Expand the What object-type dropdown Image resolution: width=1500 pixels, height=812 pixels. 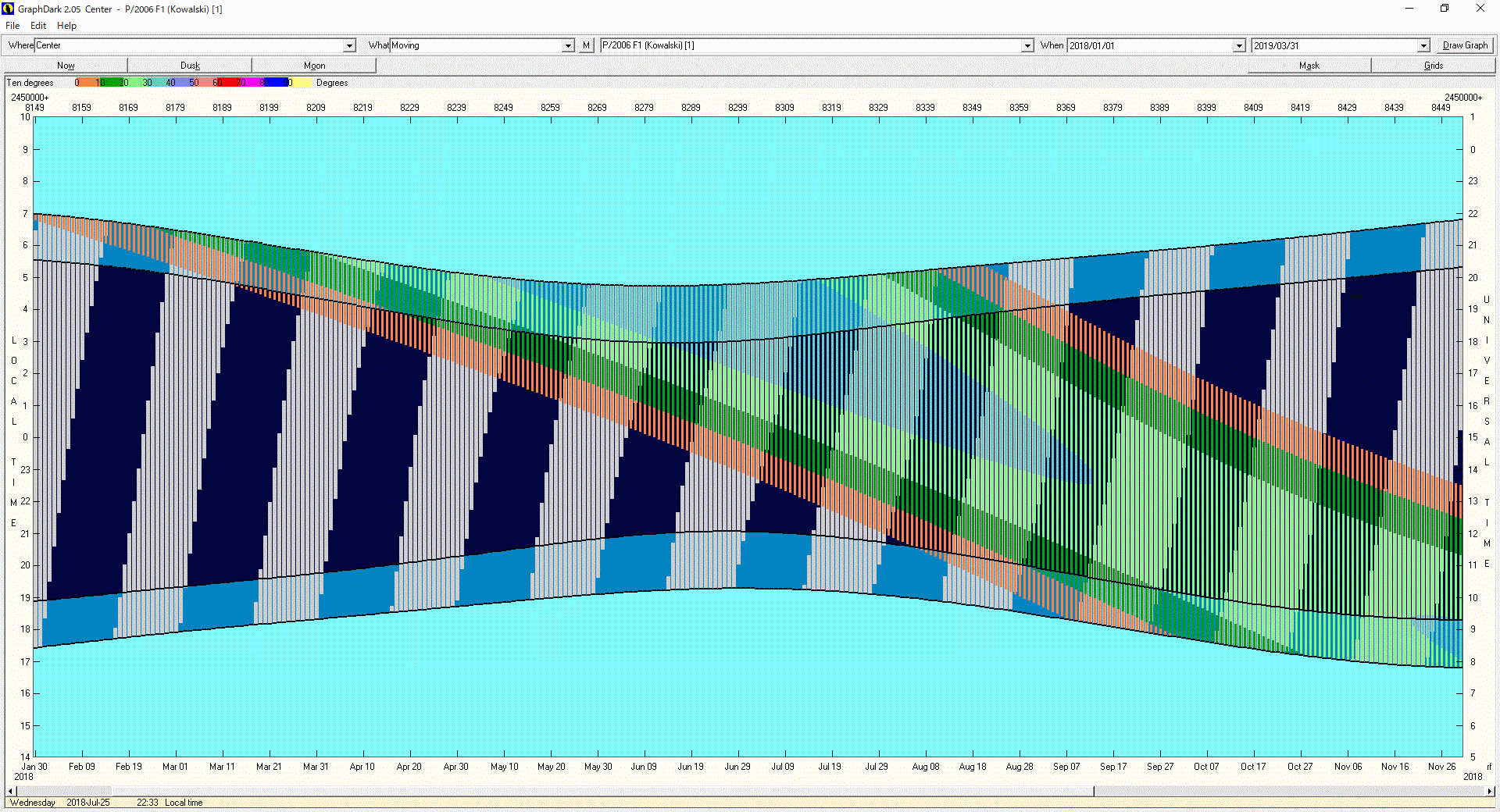[568, 46]
